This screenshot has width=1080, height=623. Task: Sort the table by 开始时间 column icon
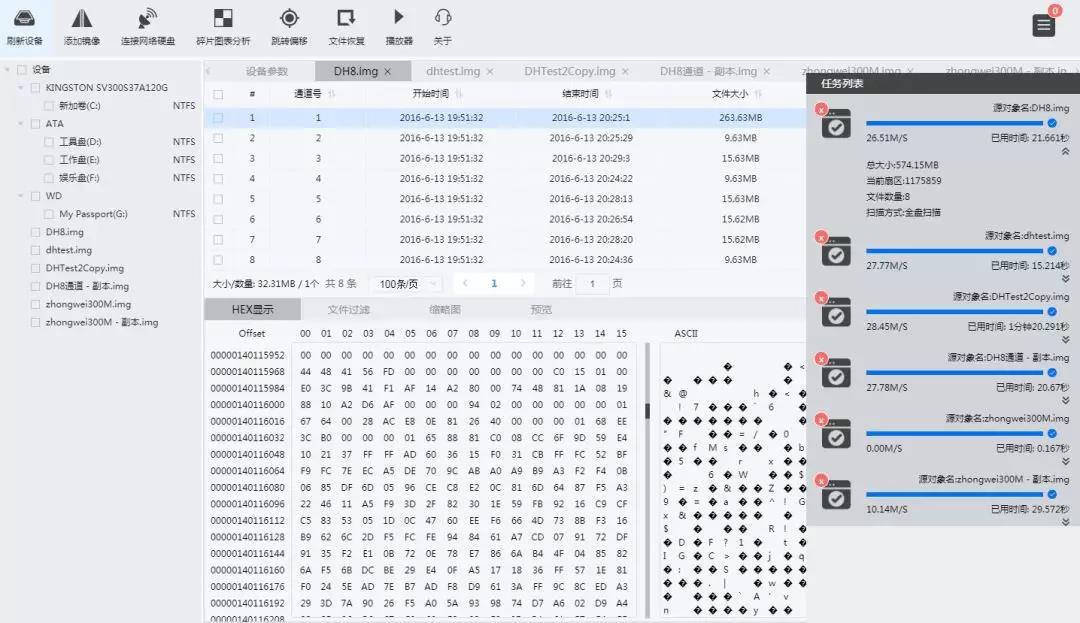pyautogui.click(x=459, y=94)
